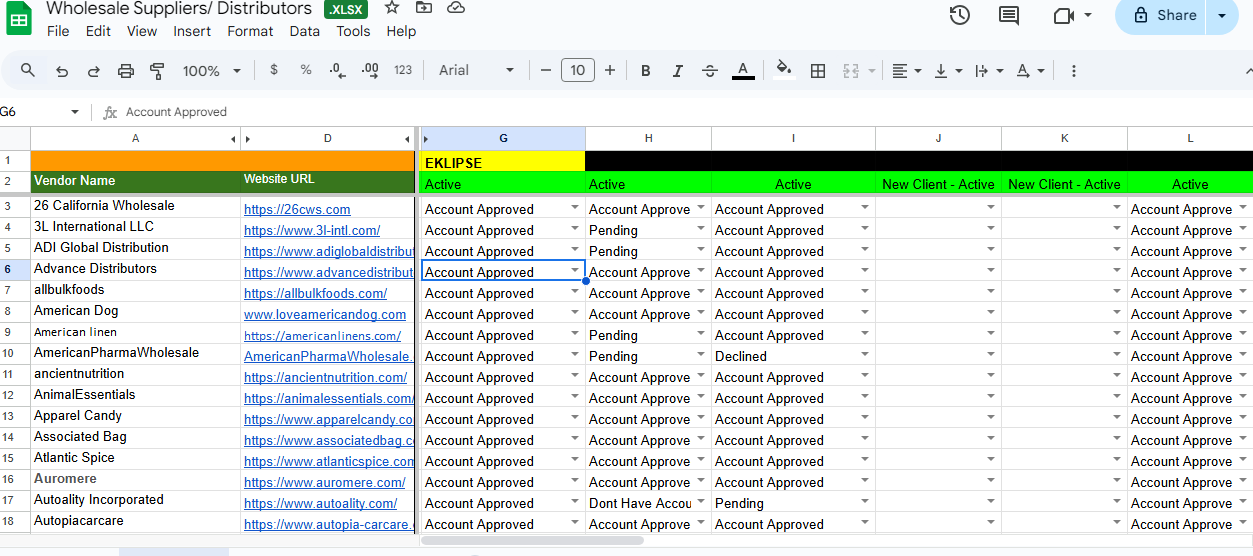Screen dimensions: 1253x556
Task: Open the Arial font dropdown
Action: [477, 70]
